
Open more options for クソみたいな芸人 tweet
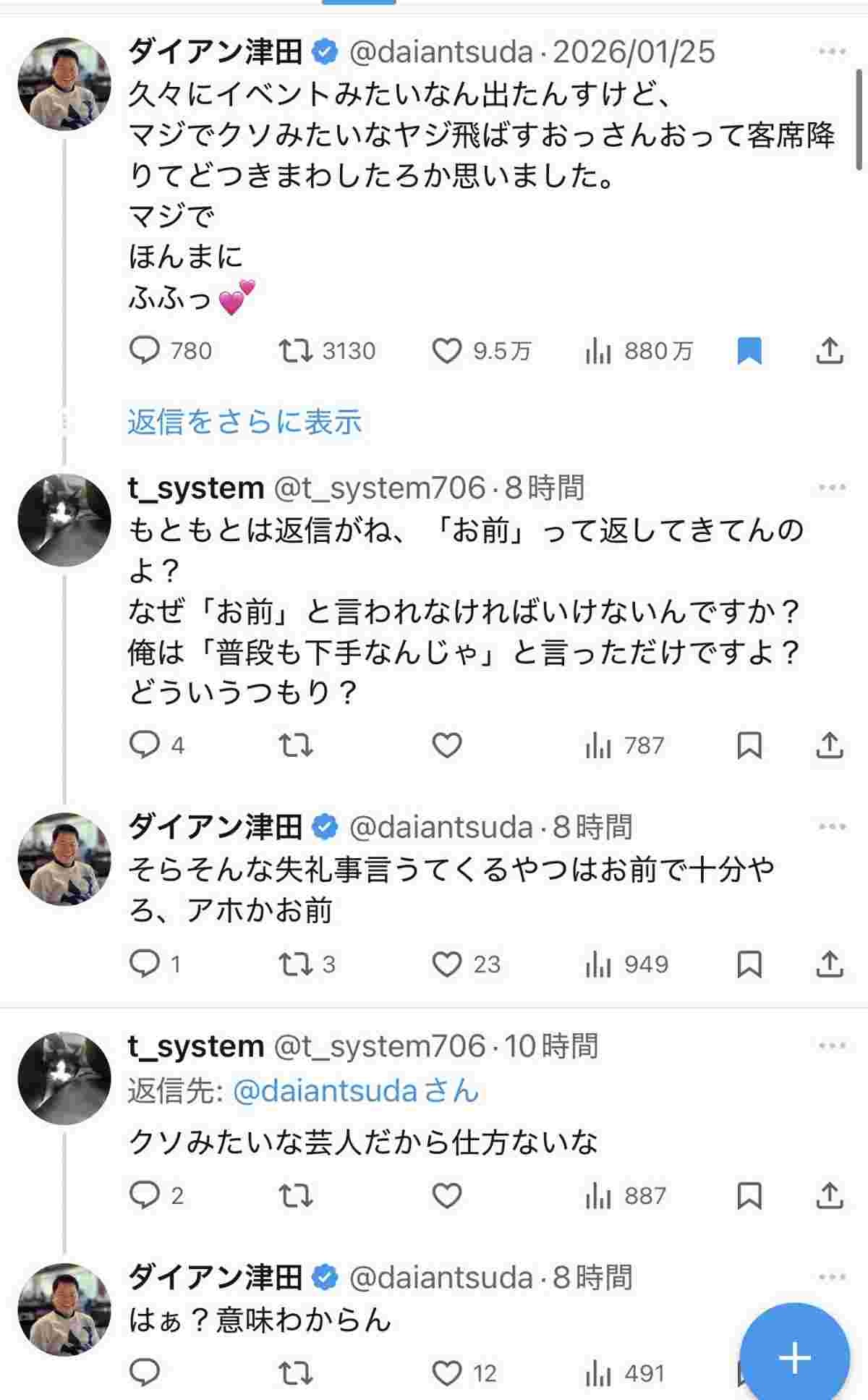(832, 1046)
